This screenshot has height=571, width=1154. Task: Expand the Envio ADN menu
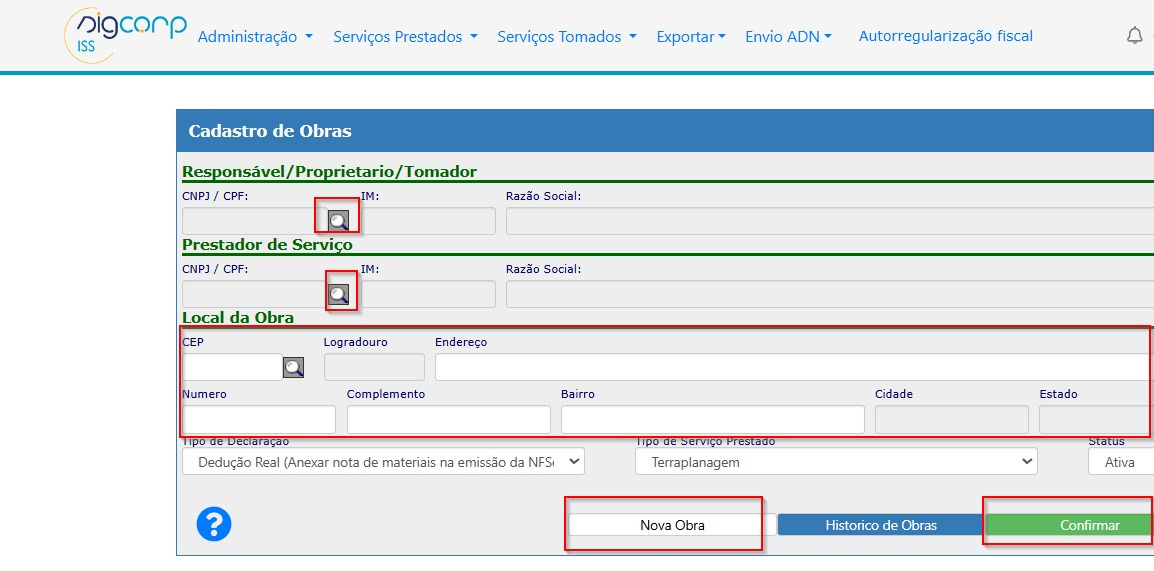click(x=788, y=37)
